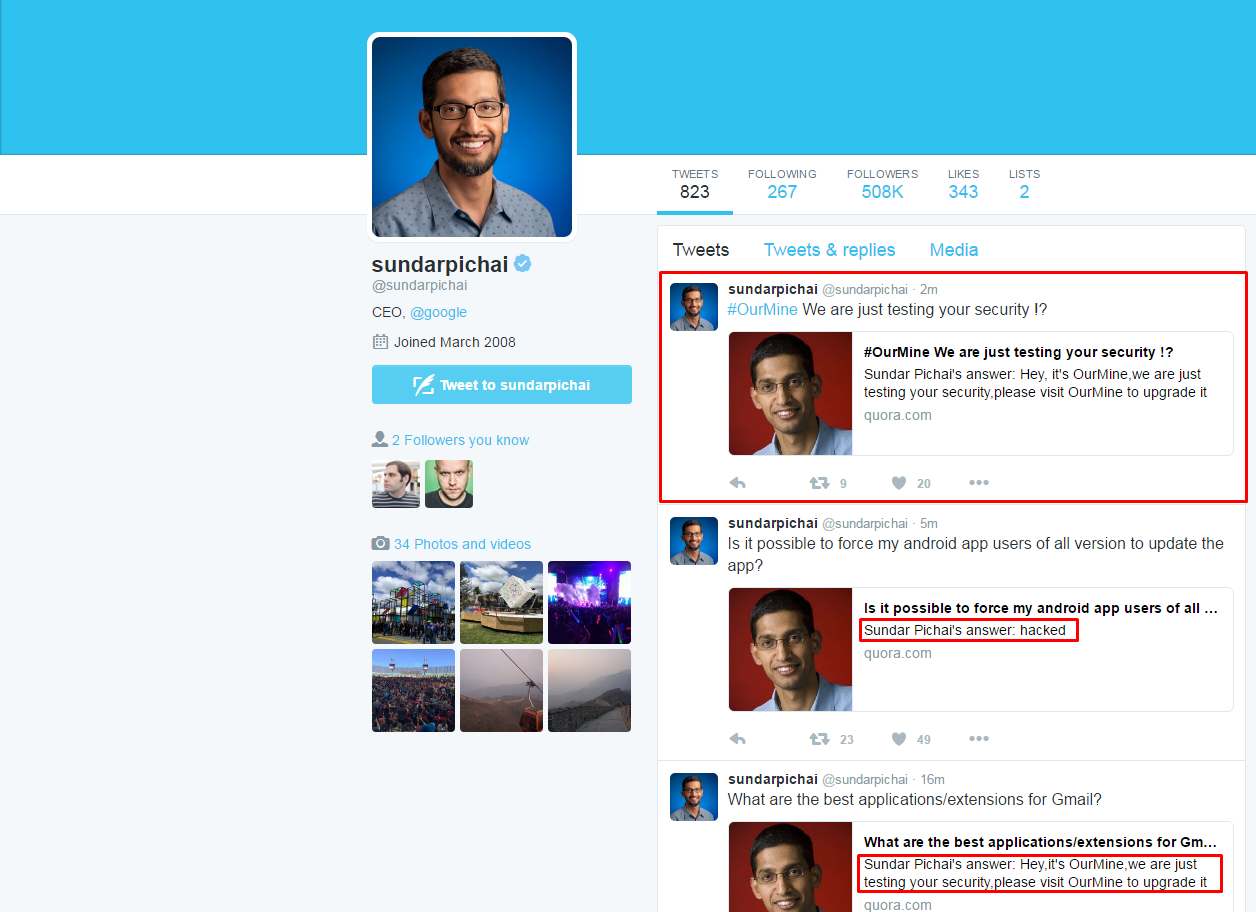The image size is (1256, 912).
Task: Switch to Tweets & replies tab
Action: point(830,250)
